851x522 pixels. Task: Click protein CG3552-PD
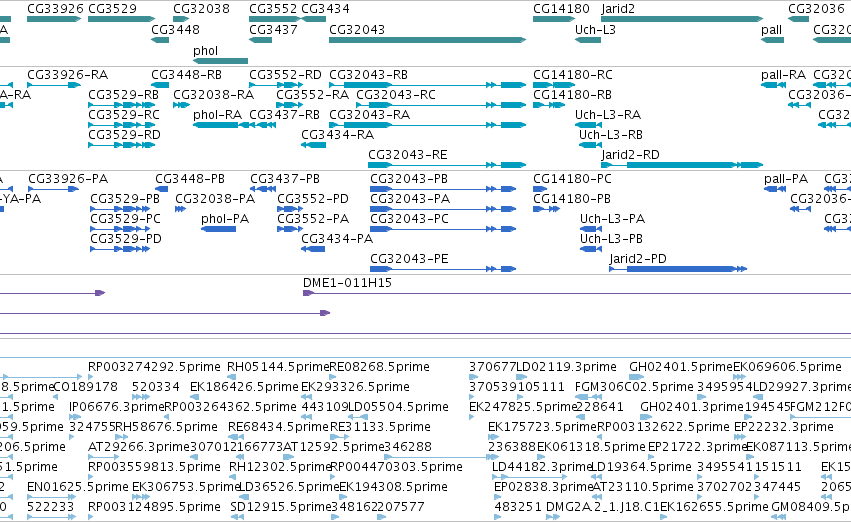[313, 199]
